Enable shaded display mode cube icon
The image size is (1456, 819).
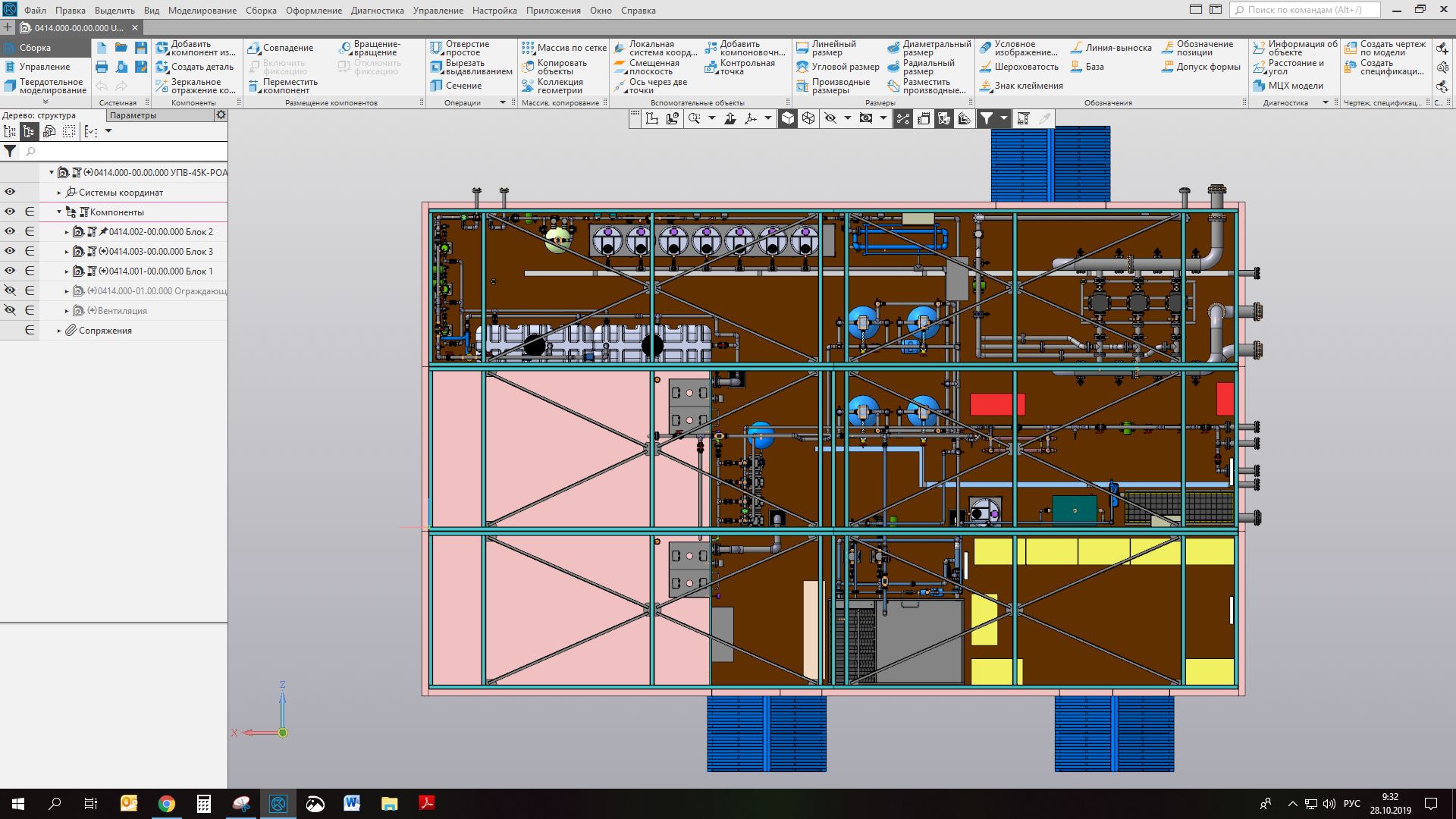[x=788, y=118]
